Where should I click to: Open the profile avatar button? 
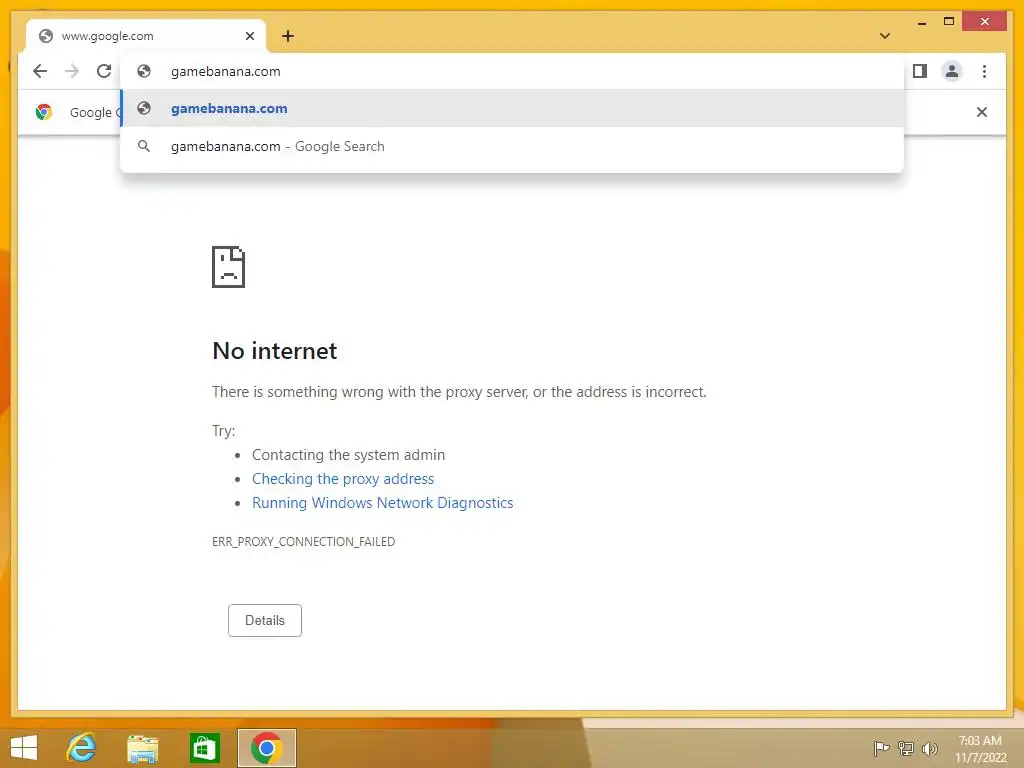952,71
